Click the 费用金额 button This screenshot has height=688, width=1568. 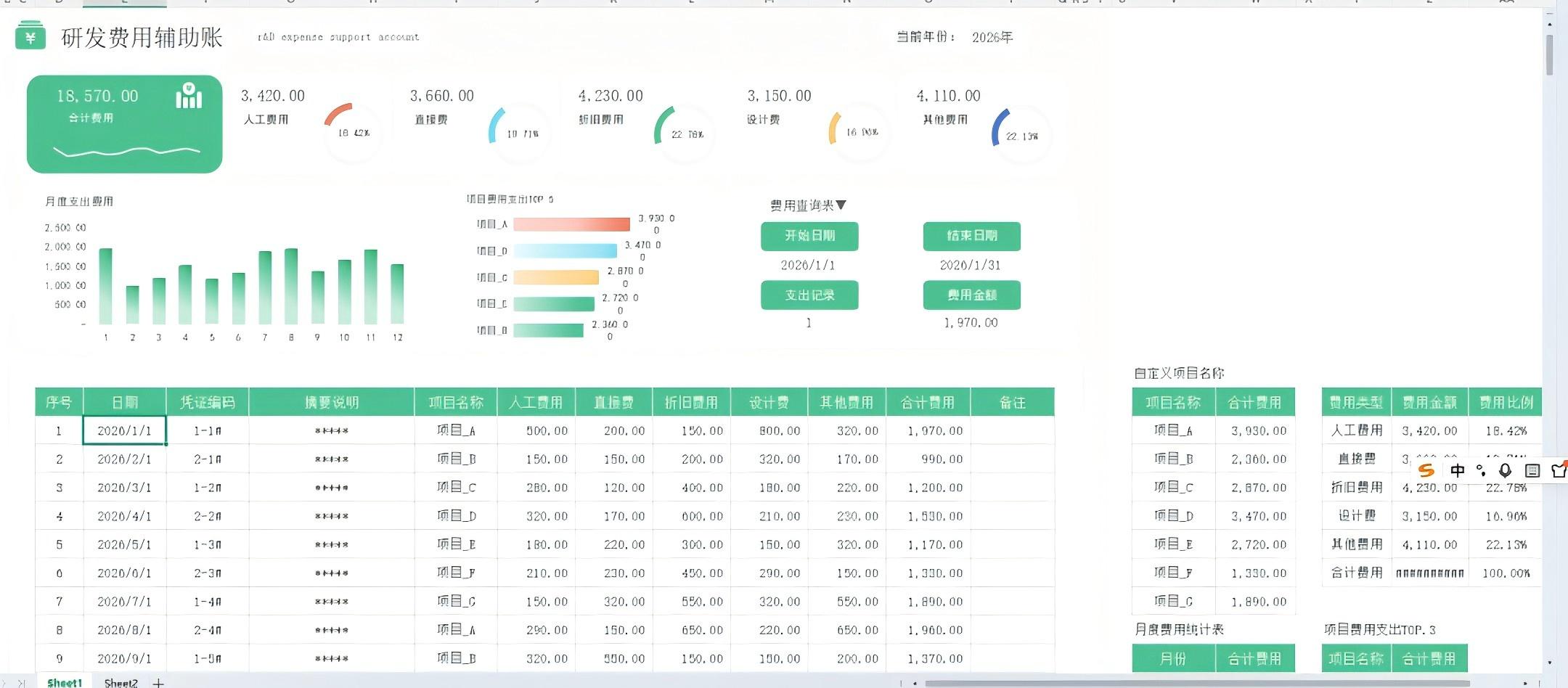[971, 295]
